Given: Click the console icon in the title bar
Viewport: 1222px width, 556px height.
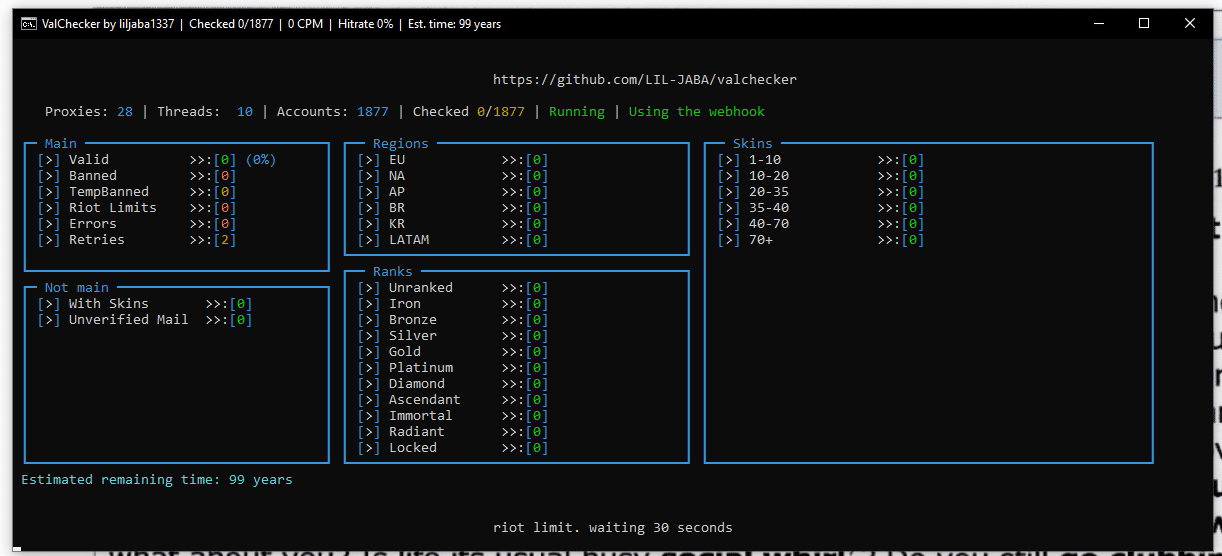Looking at the screenshot, I should [x=29, y=24].
